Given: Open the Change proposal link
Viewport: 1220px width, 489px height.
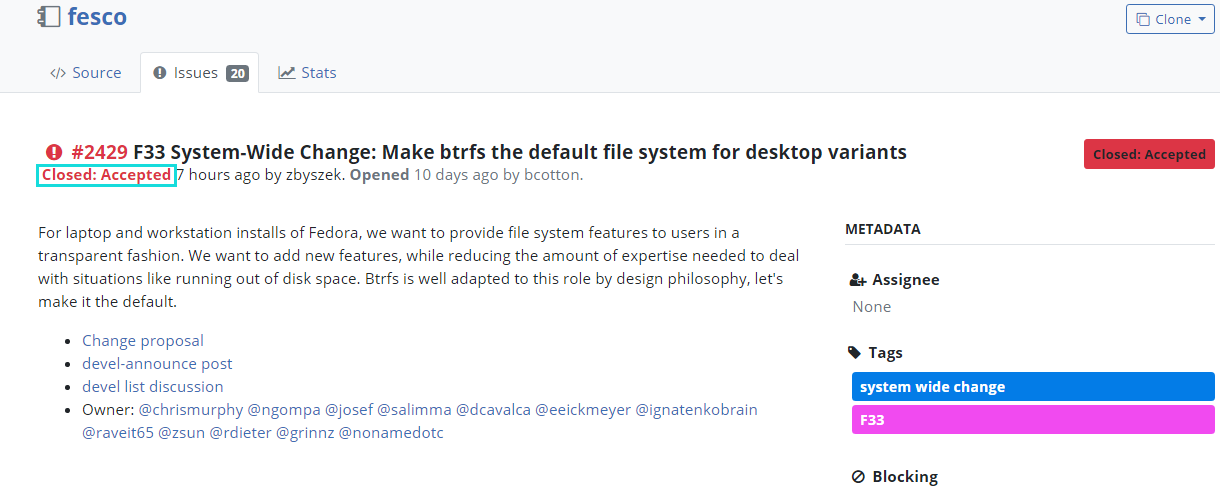Looking at the screenshot, I should pyautogui.click(x=143, y=341).
